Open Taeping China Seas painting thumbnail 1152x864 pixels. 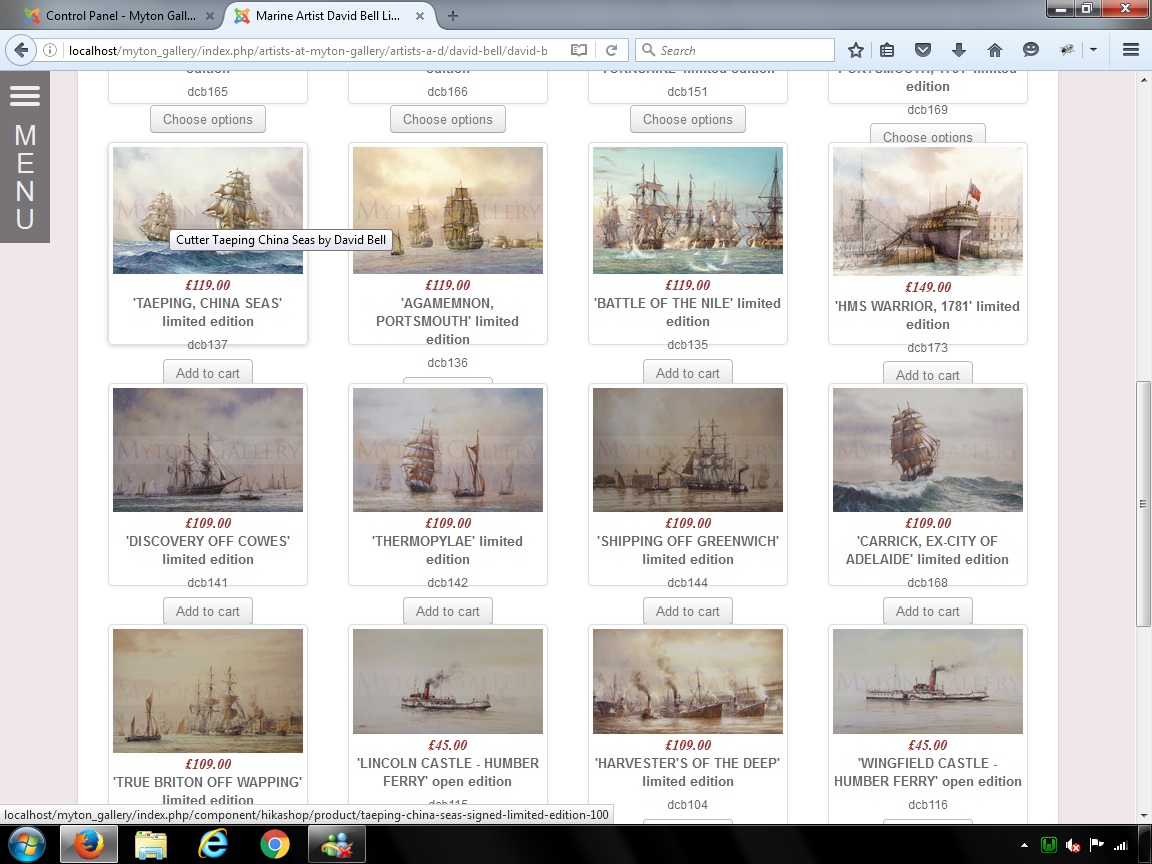[208, 210]
